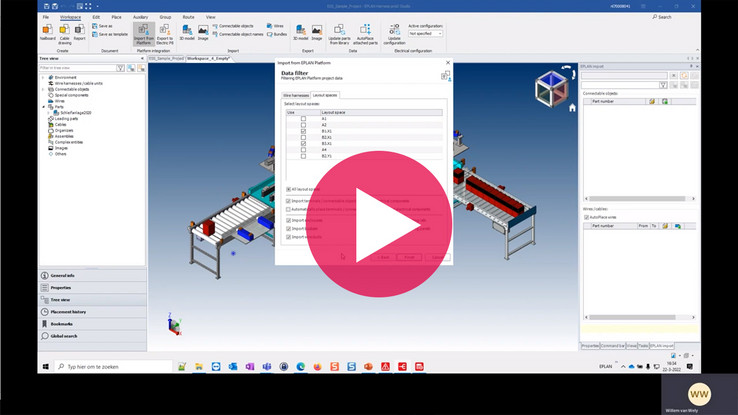
Task: Switch to Workspace_4_Empty document tab
Action: (x=209, y=59)
